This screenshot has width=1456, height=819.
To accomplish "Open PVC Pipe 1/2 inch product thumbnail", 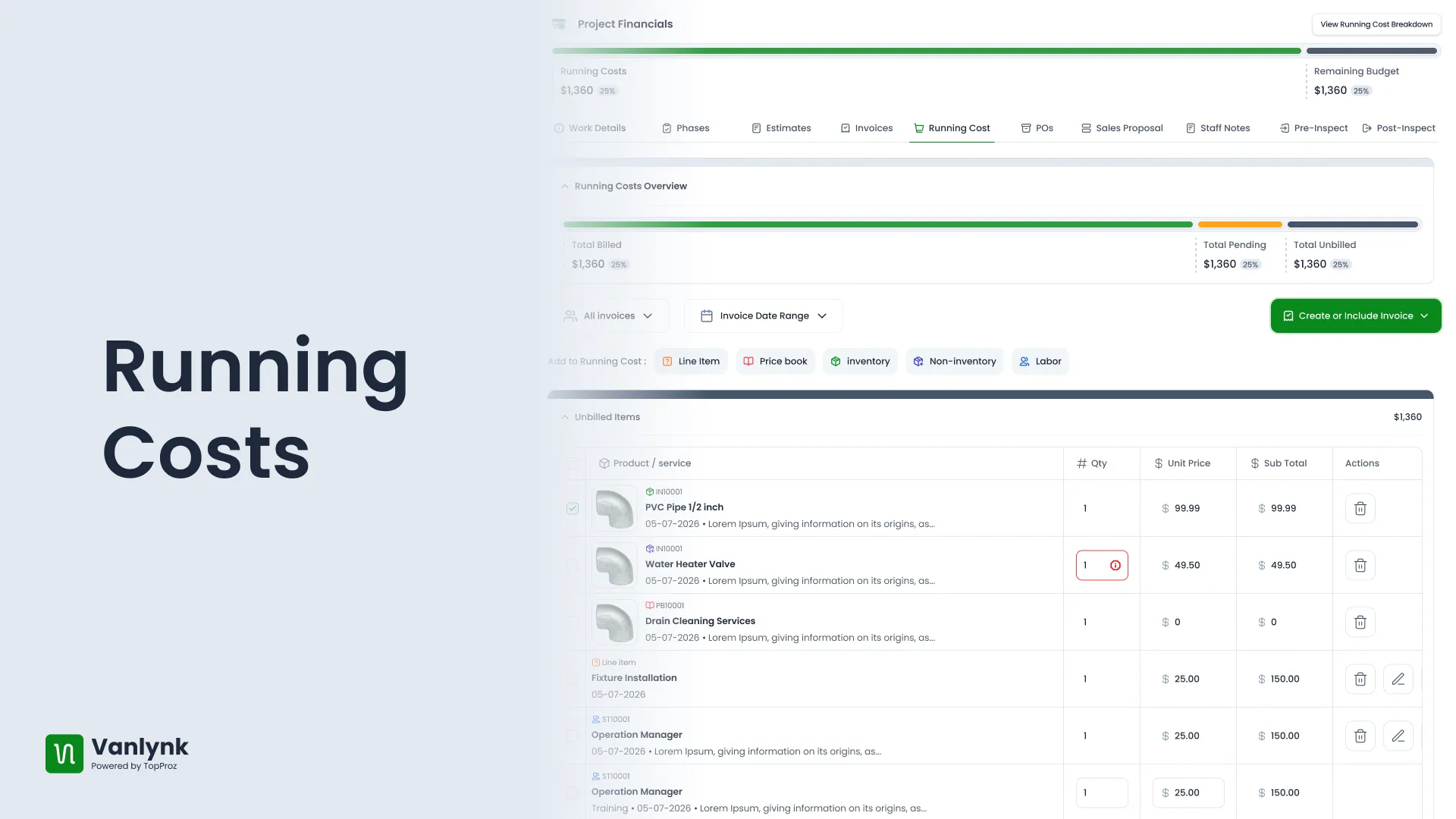I will point(614,508).
